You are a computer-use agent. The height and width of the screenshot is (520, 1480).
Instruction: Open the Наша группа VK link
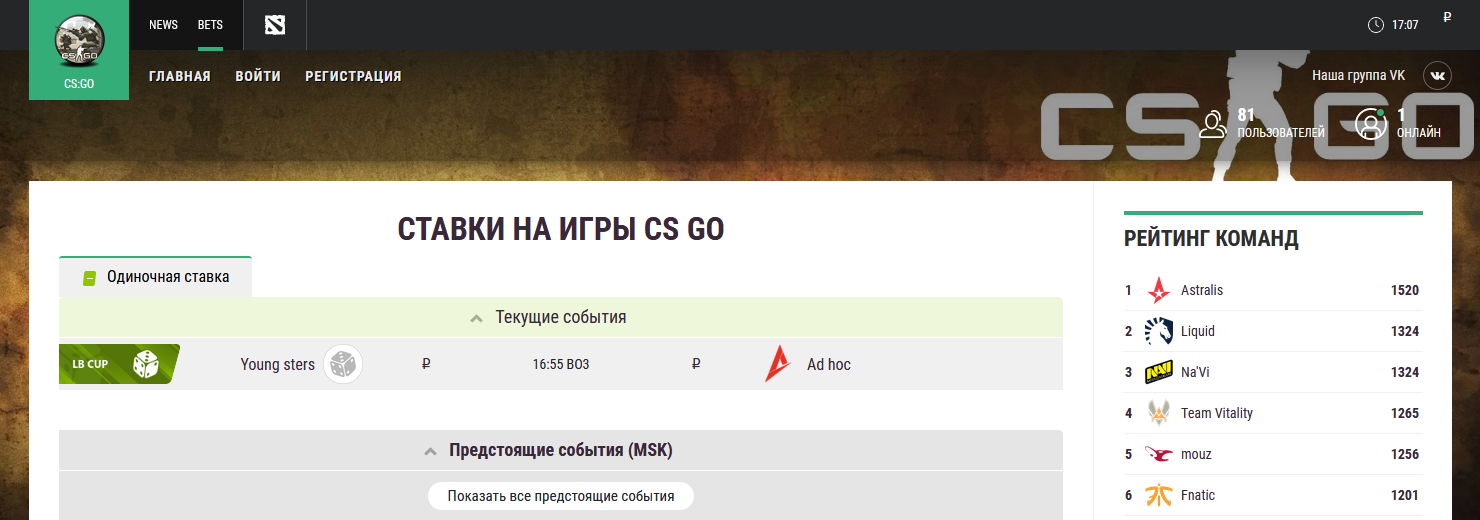(x=1358, y=76)
